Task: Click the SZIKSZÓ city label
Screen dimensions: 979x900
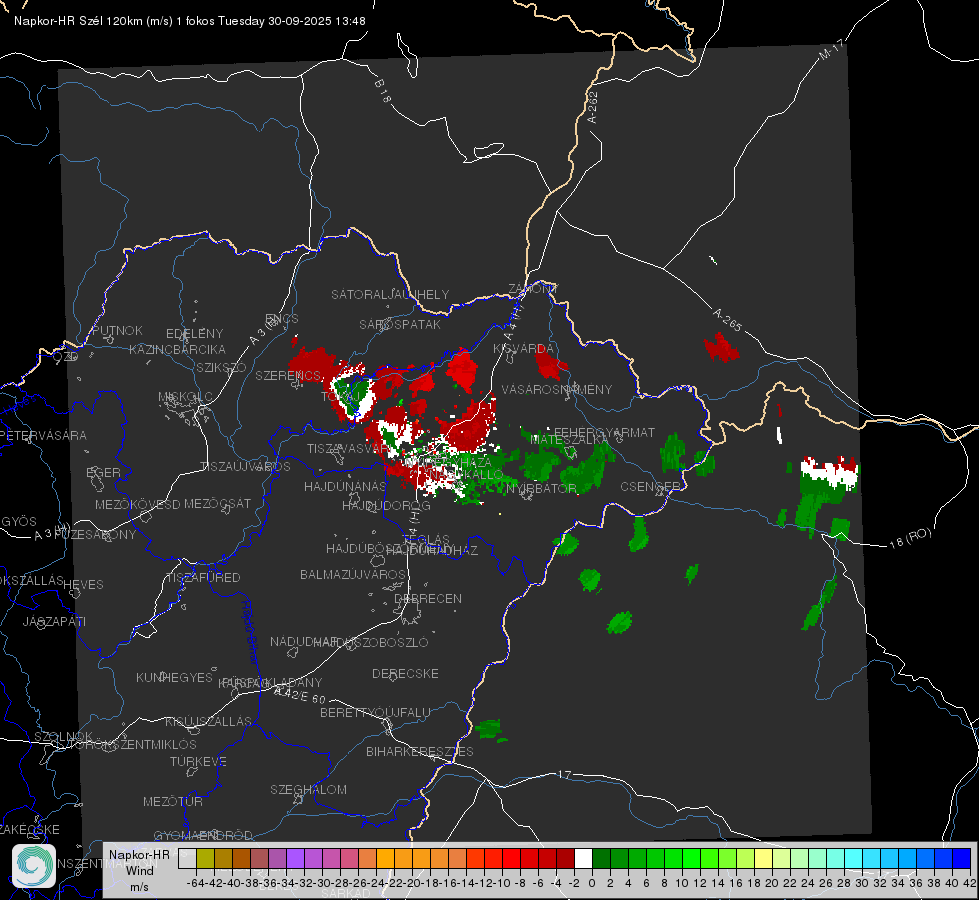Action: (222, 367)
